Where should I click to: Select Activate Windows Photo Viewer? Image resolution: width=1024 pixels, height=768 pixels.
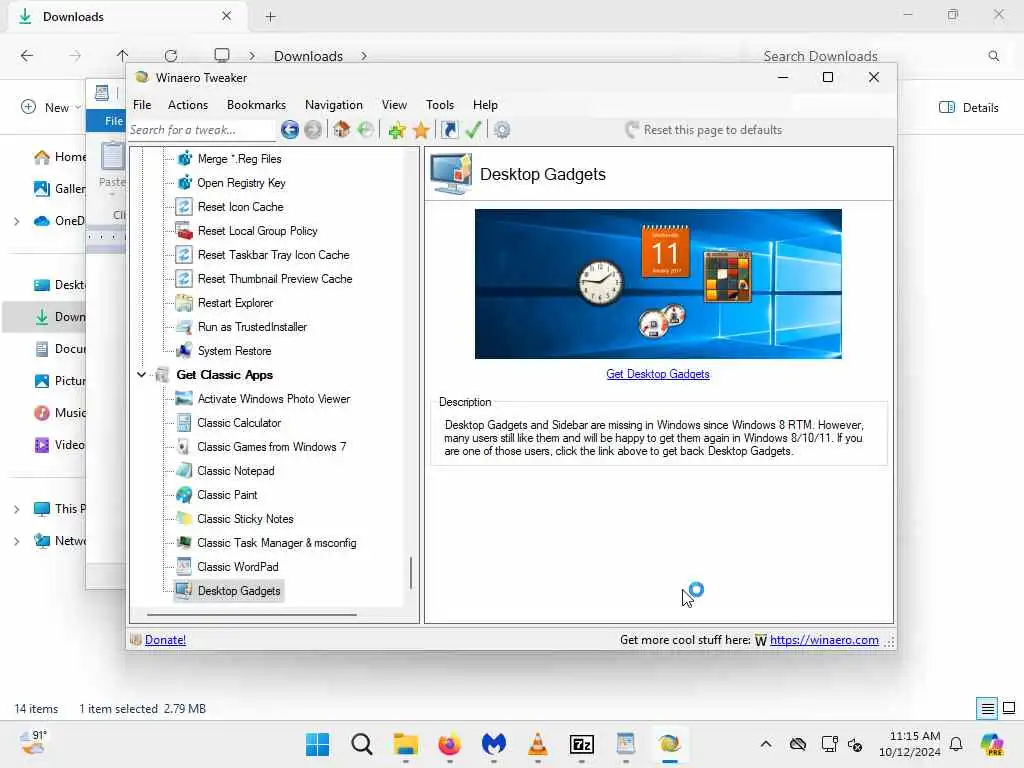click(x=274, y=399)
